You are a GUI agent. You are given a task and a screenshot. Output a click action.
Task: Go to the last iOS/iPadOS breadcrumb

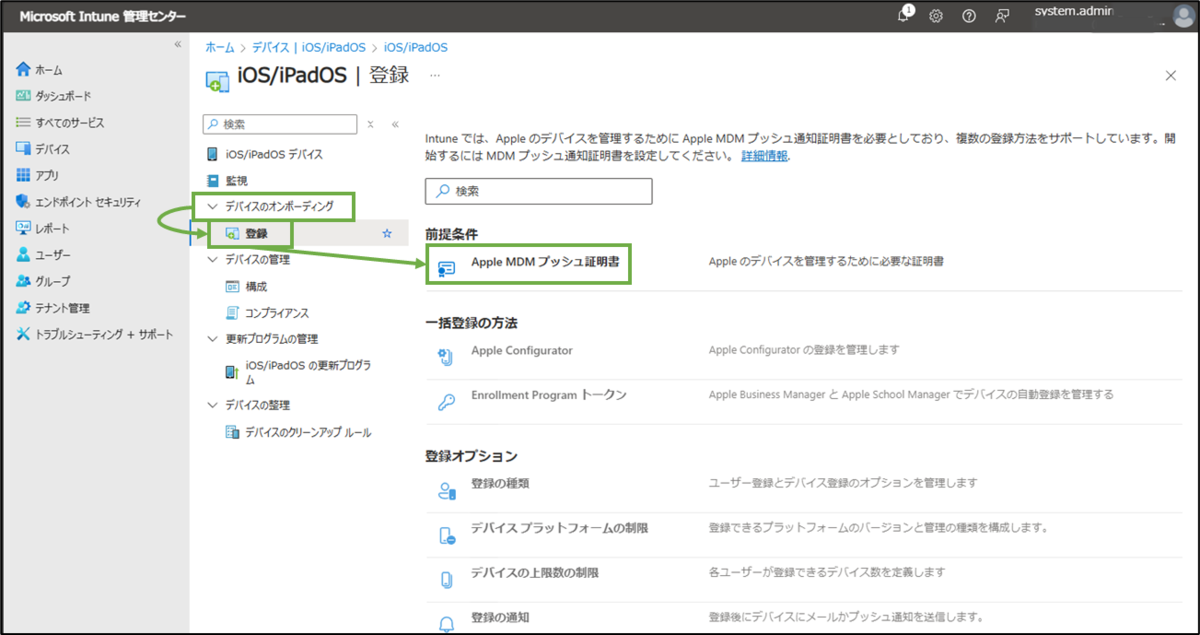point(416,47)
